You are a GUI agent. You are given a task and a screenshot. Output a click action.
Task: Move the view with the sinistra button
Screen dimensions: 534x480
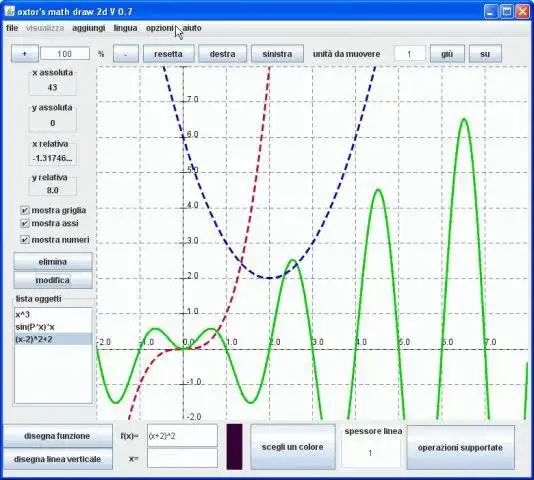click(x=277, y=54)
